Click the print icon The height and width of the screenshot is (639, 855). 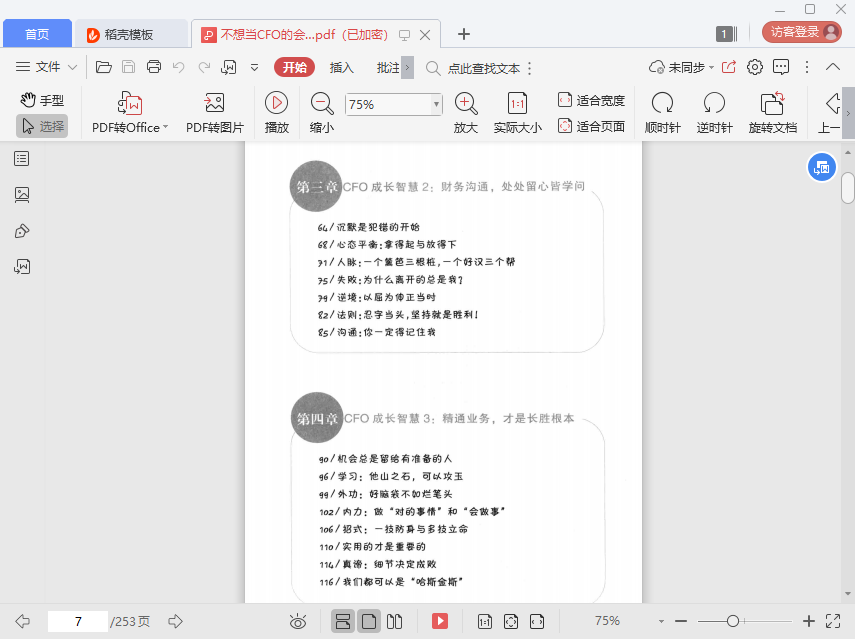coord(154,67)
